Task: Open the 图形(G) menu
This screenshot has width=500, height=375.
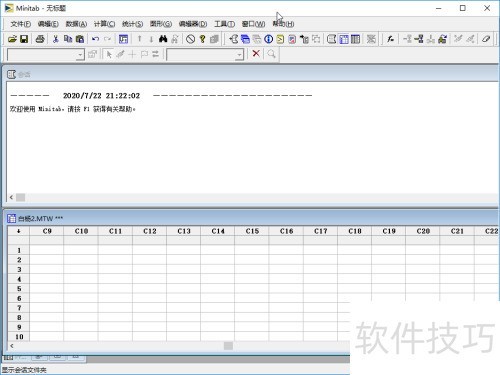Action: click(x=161, y=24)
